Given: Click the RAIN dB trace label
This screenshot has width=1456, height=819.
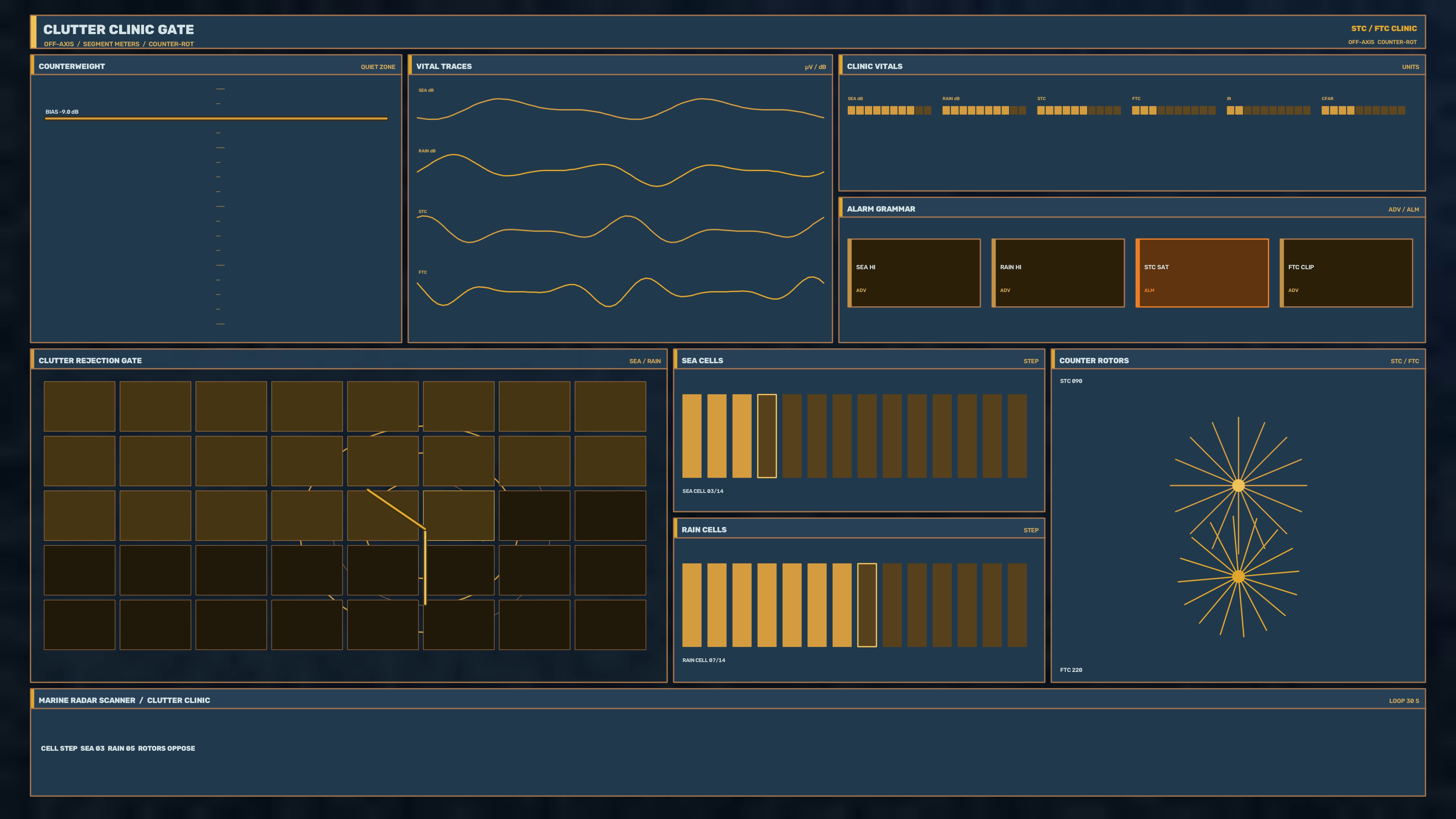Looking at the screenshot, I should pos(427,151).
